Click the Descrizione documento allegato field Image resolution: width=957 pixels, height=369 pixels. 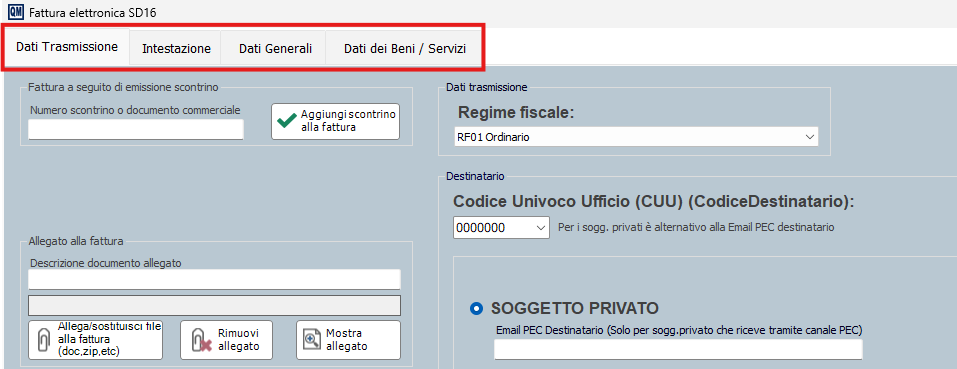coord(214,279)
